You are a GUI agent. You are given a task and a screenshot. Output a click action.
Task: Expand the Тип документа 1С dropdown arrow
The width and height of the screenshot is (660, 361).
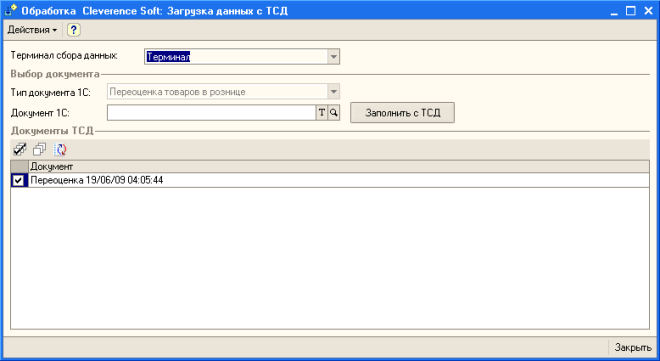(x=333, y=91)
